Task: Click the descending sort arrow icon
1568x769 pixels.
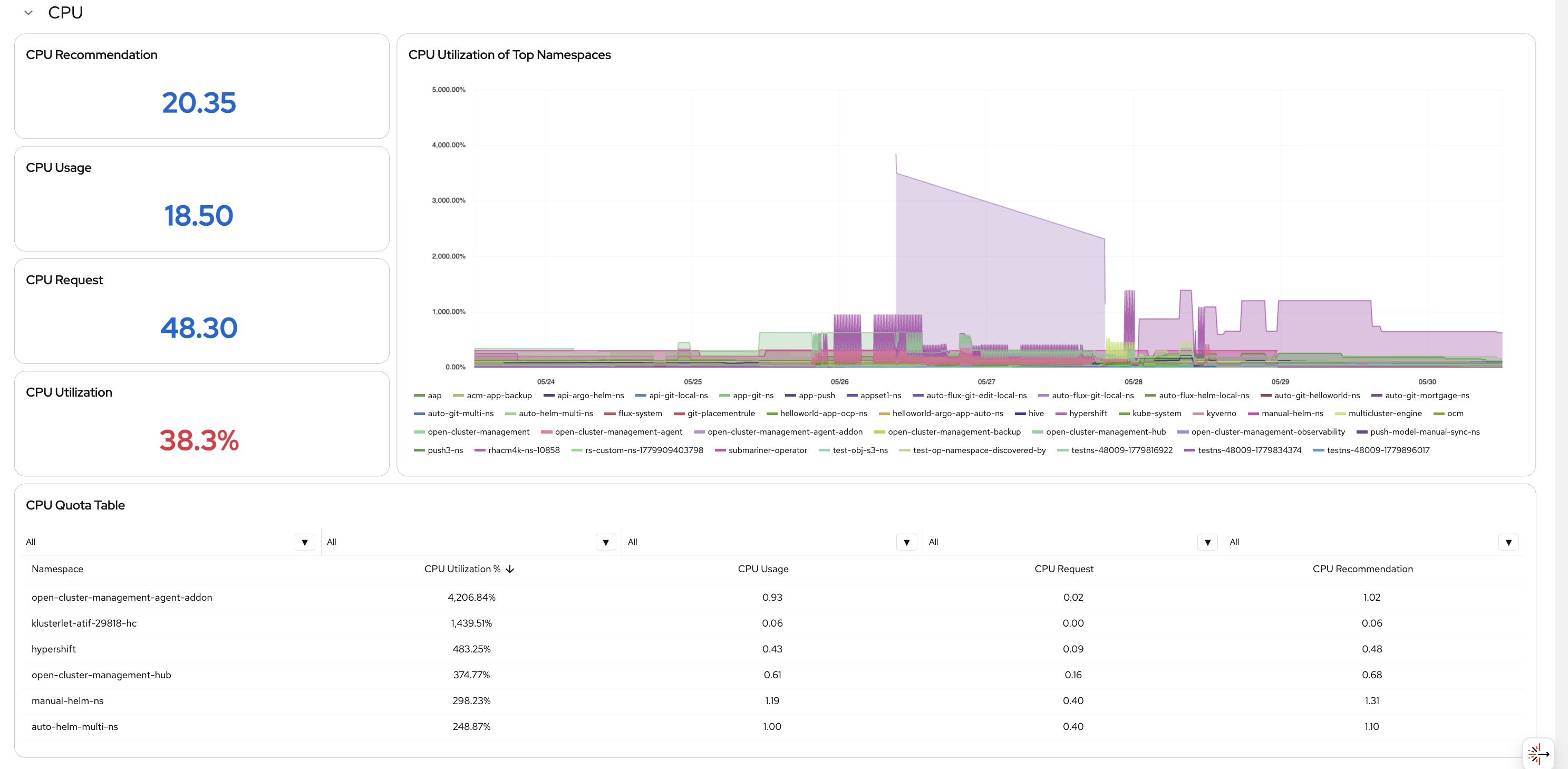Action: pos(510,569)
